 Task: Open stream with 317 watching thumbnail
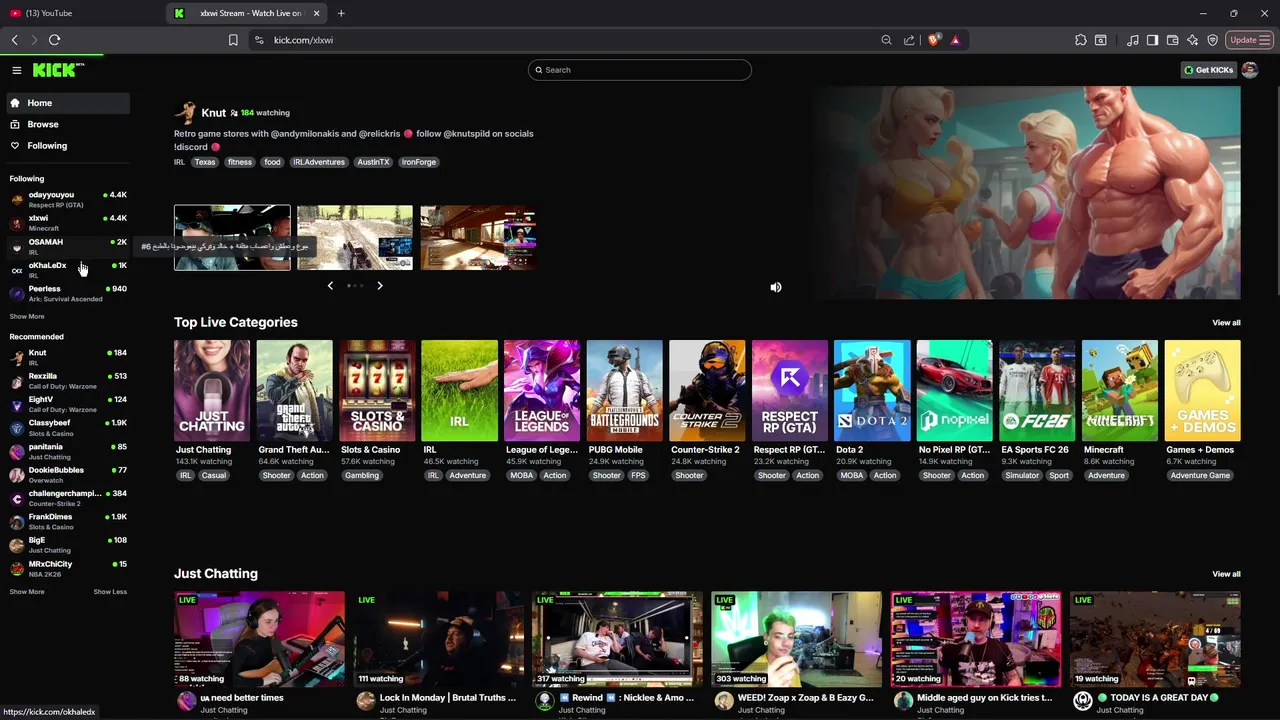[x=617, y=640]
